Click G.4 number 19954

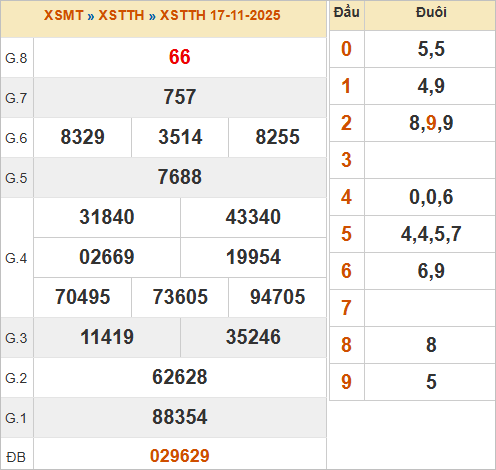[x=253, y=257]
